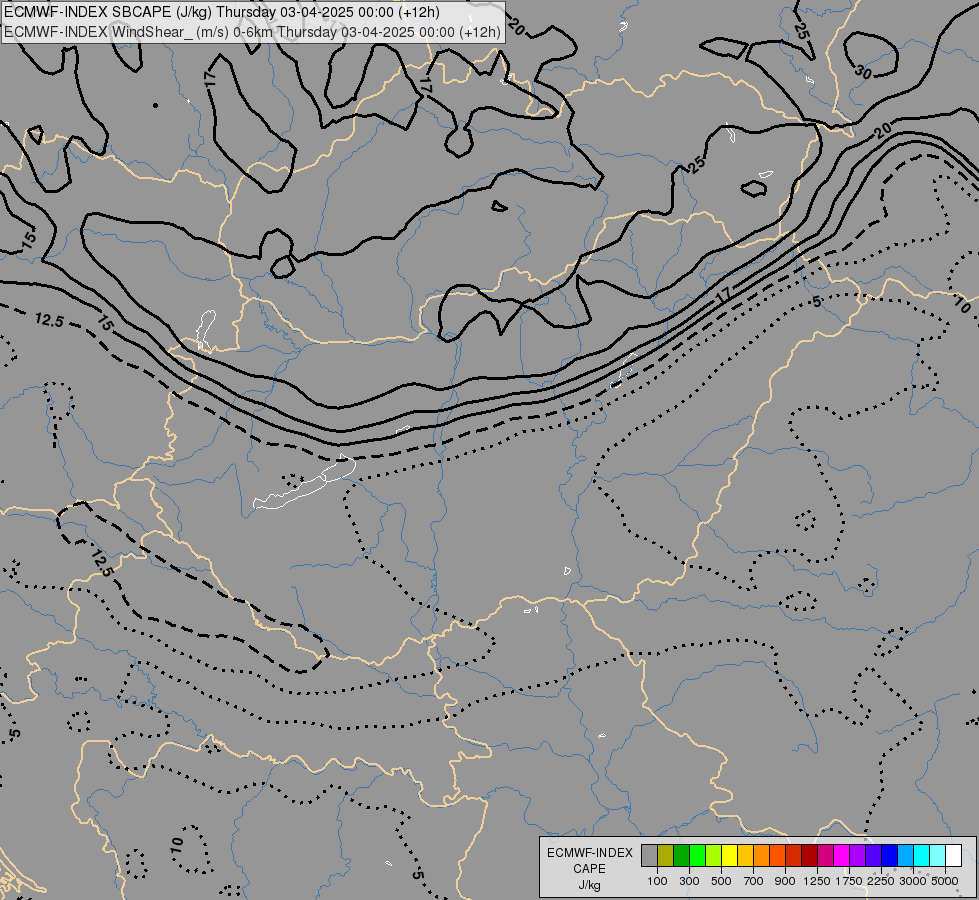Click the legend label 5000
Image resolution: width=979 pixels, height=900 pixels.
pyautogui.click(x=945, y=881)
